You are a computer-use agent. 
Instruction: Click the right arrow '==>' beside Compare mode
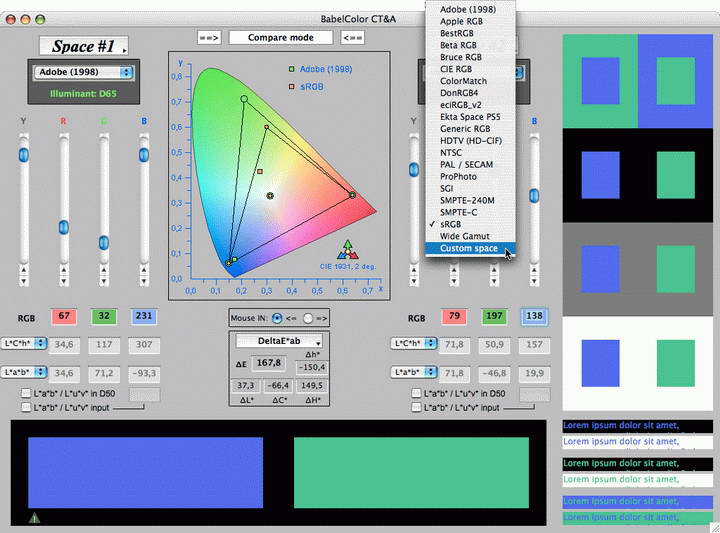pyautogui.click(x=209, y=38)
